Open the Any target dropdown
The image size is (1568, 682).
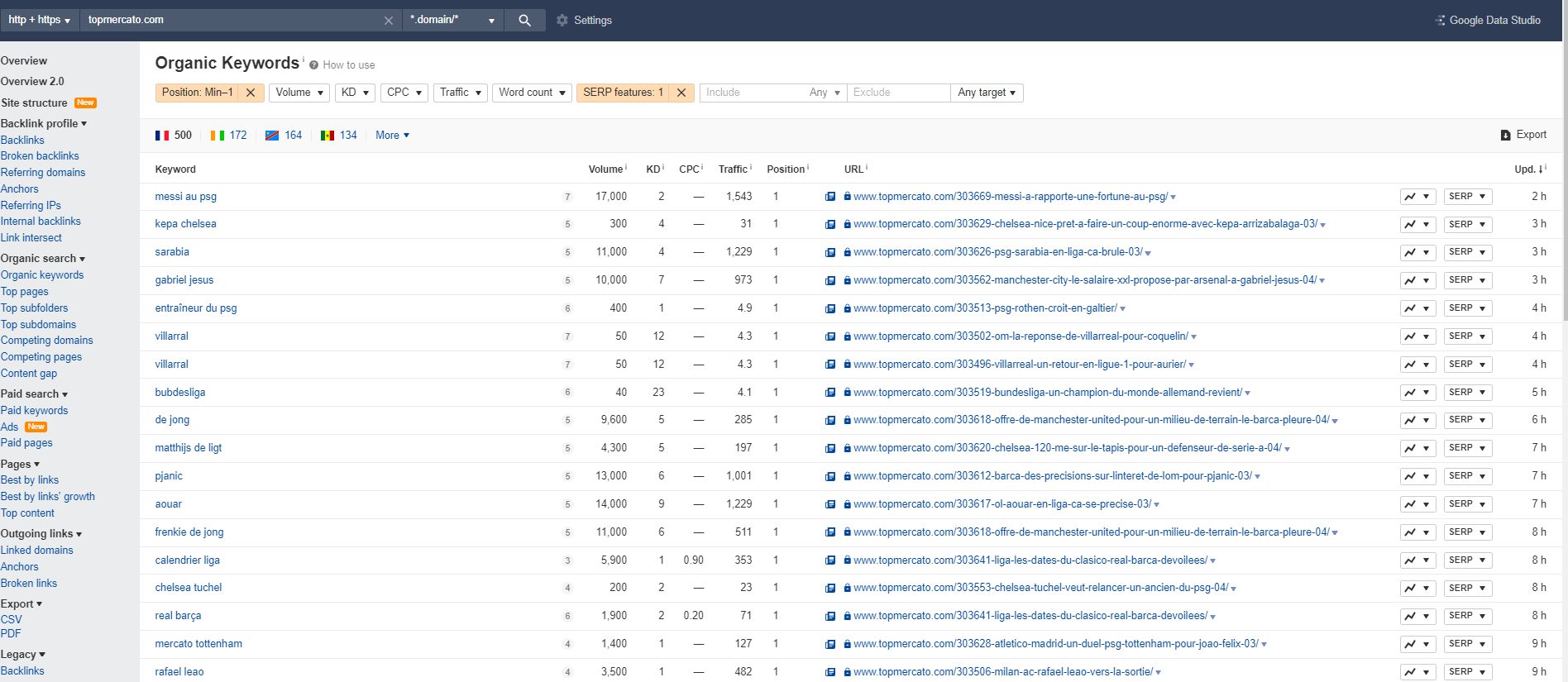[987, 93]
